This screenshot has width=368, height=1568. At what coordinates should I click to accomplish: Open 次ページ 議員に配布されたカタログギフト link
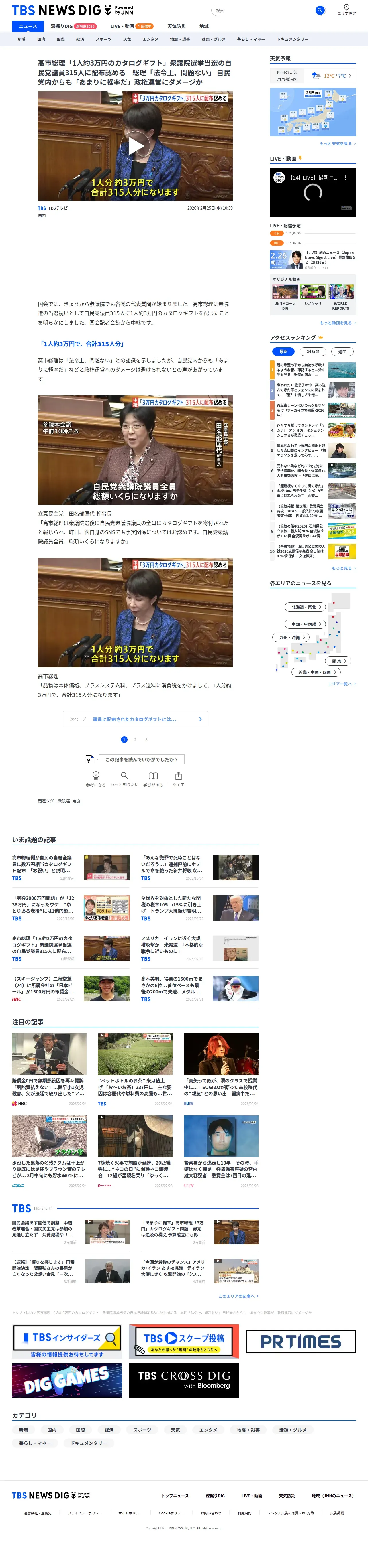tap(135, 719)
